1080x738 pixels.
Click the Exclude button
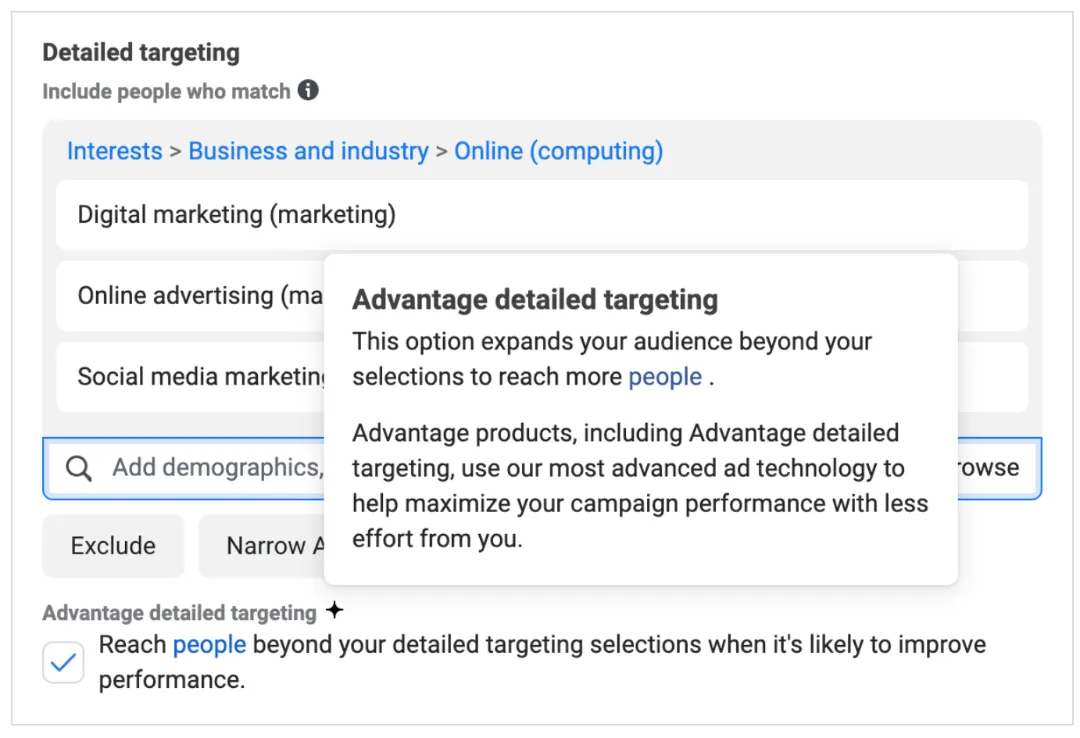coord(113,546)
